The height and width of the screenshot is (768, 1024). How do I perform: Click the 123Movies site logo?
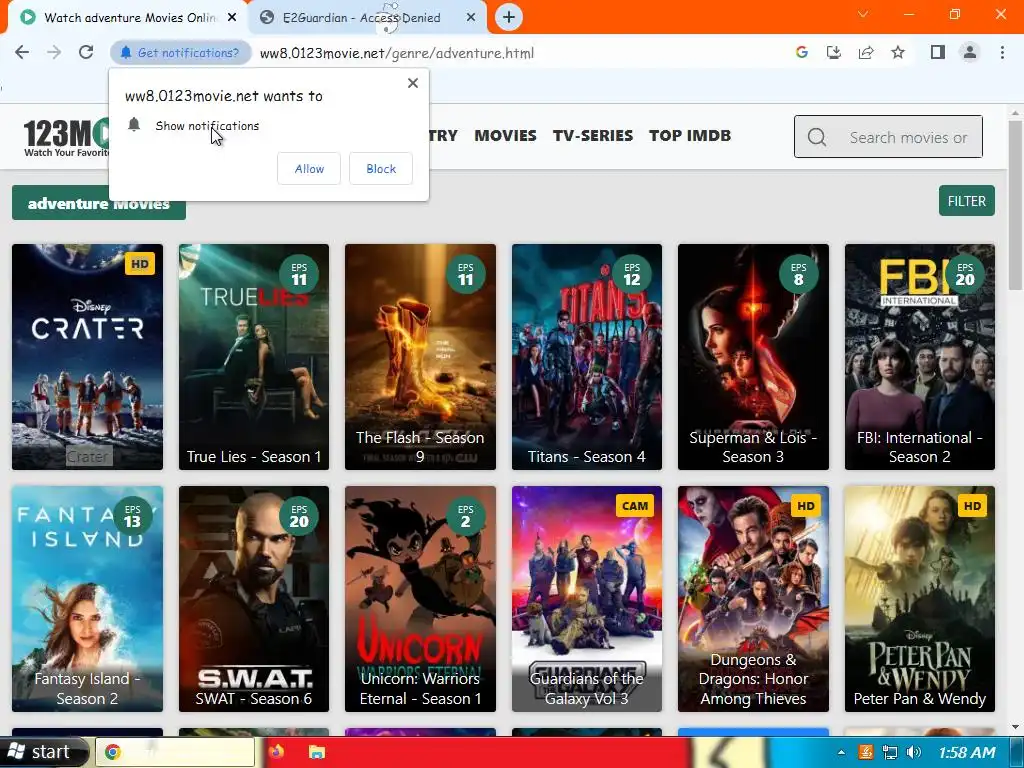[x=67, y=136]
